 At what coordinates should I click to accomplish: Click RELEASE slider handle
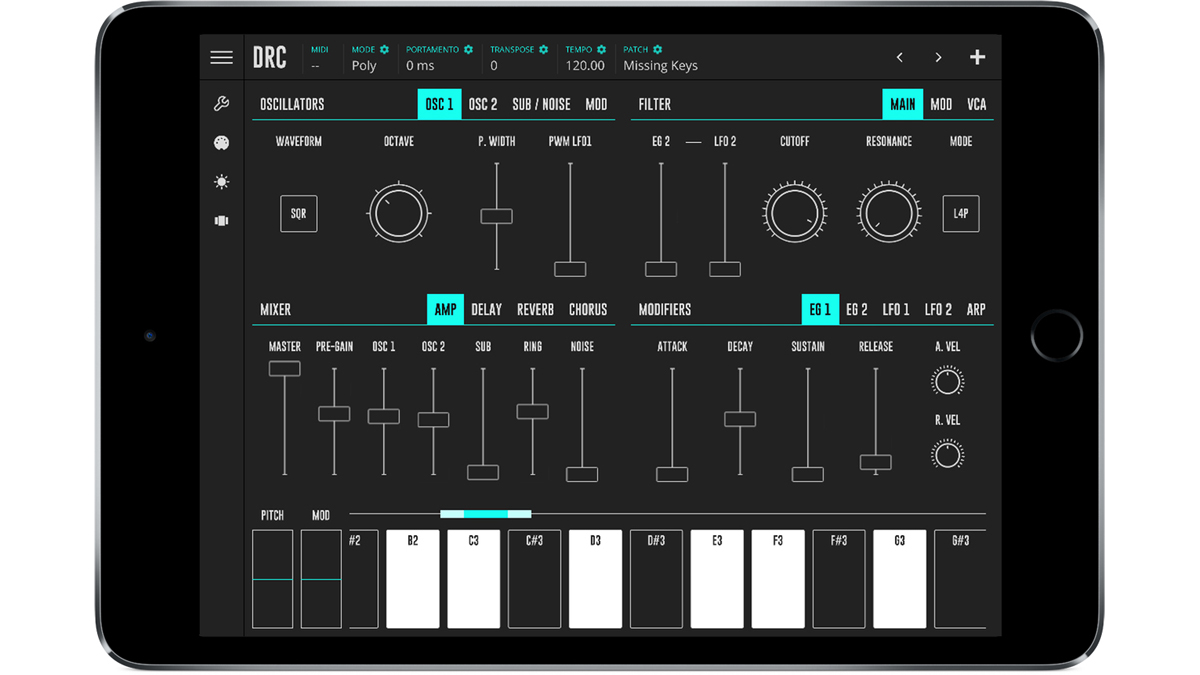click(x=876, y=463)
